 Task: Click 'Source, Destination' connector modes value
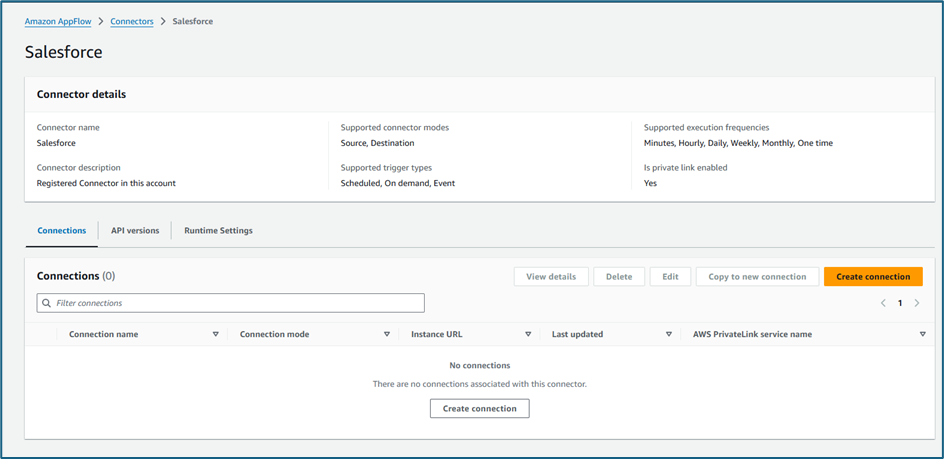tap(377, 143)
